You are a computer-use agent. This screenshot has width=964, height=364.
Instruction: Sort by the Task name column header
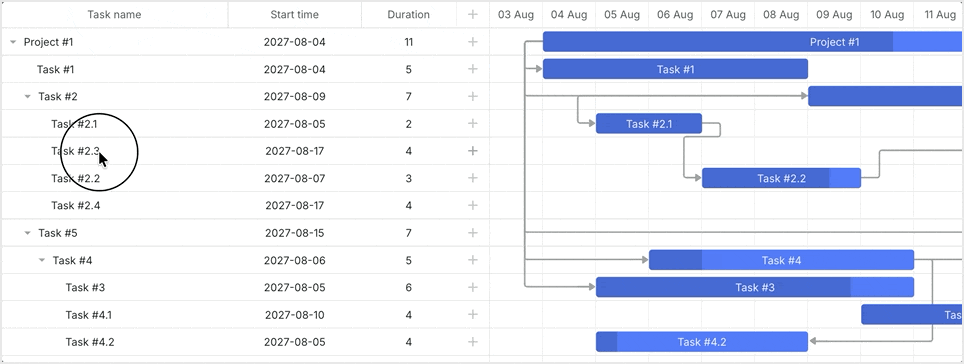[x=114, y=15]
